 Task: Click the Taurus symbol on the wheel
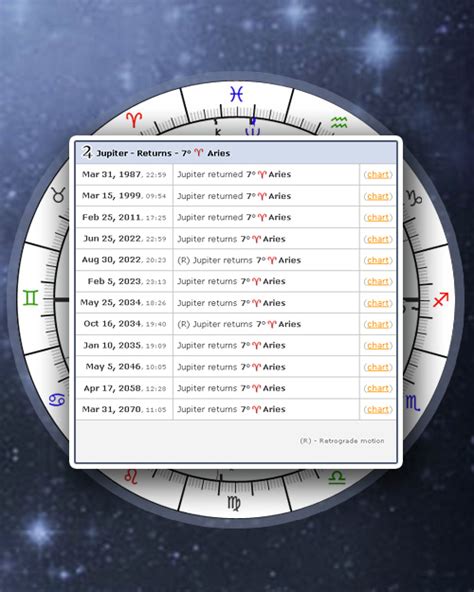(x=58, y=195)
